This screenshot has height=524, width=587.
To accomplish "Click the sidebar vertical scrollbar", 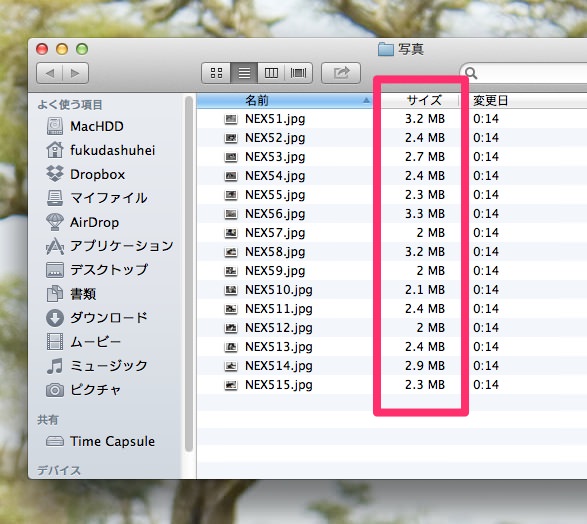I will click(189, 273).
